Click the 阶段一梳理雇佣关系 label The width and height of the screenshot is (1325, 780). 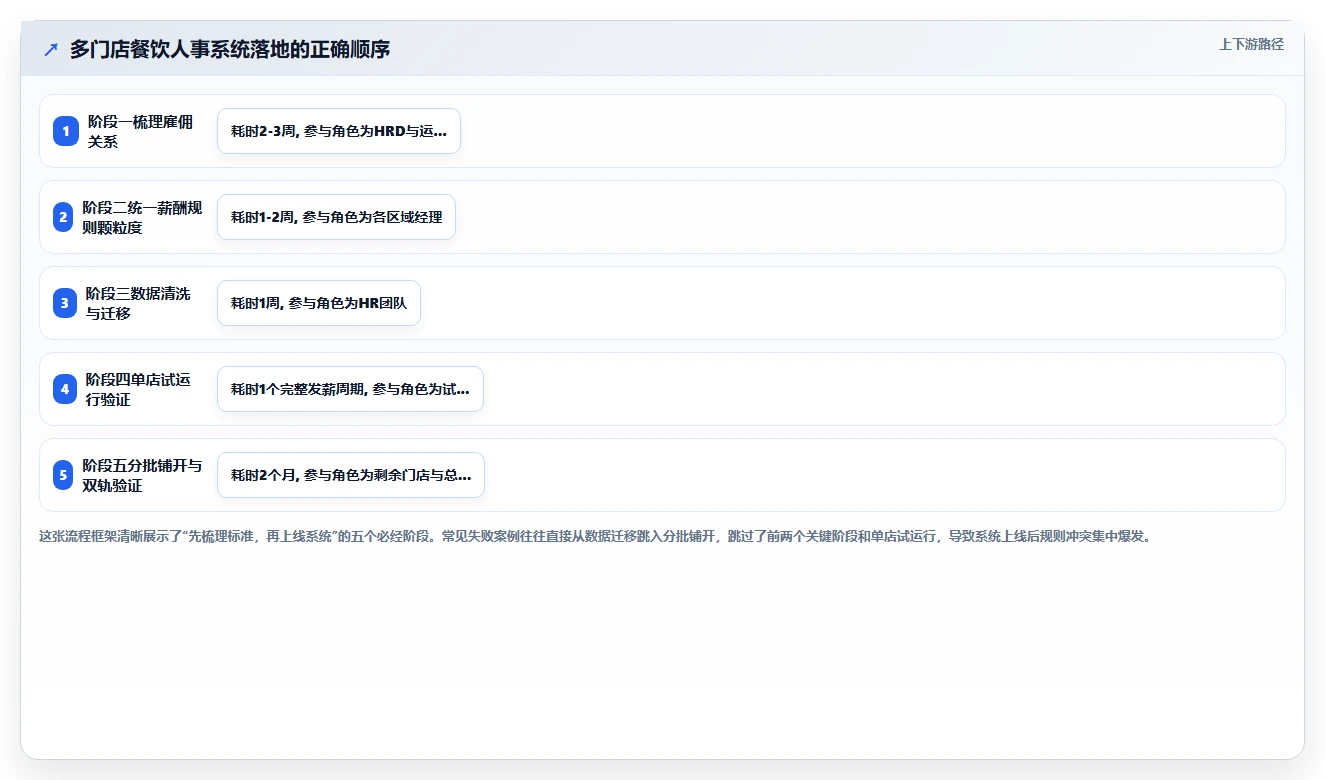tap(141, 131)
